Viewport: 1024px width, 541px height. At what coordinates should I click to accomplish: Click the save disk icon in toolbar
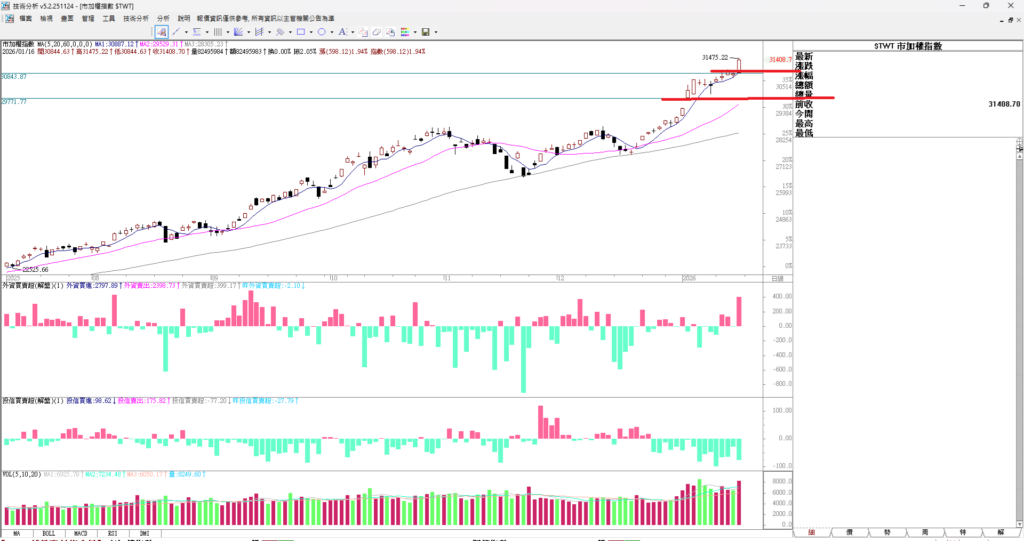[x=425, y=32]
